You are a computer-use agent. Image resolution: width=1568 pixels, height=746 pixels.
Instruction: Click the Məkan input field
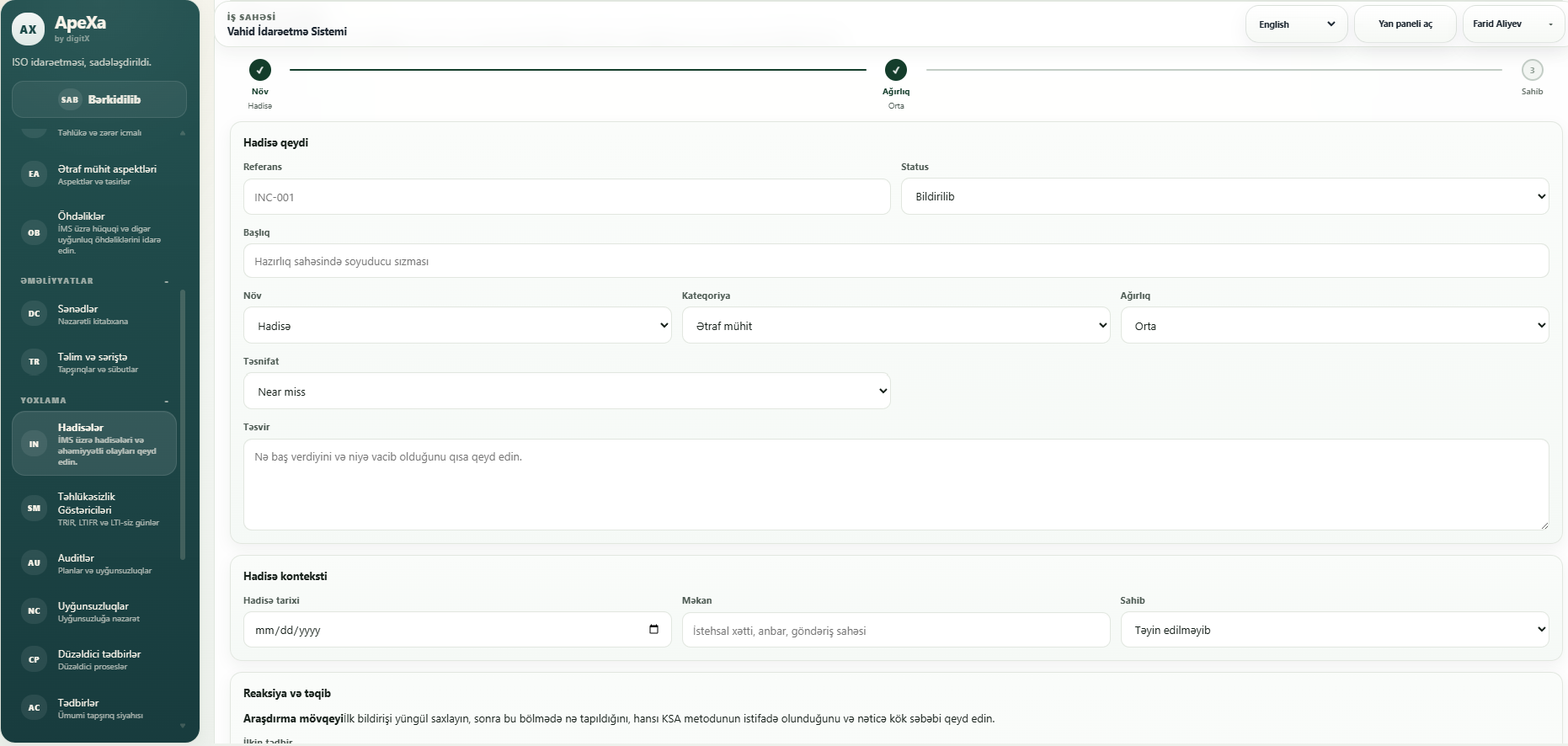(896, 630)
